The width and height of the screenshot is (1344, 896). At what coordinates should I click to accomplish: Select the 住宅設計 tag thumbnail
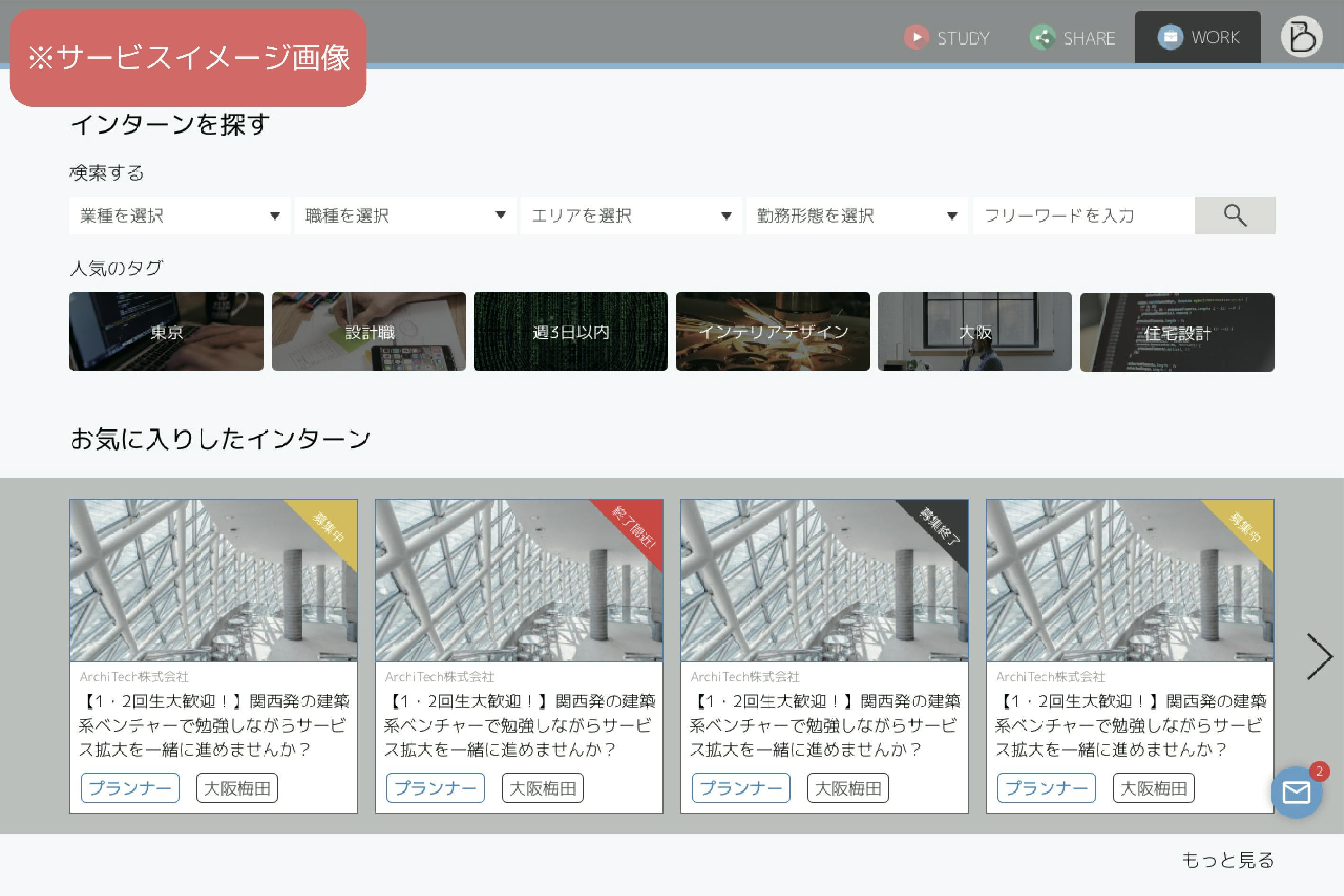[x=1177, y=332]
